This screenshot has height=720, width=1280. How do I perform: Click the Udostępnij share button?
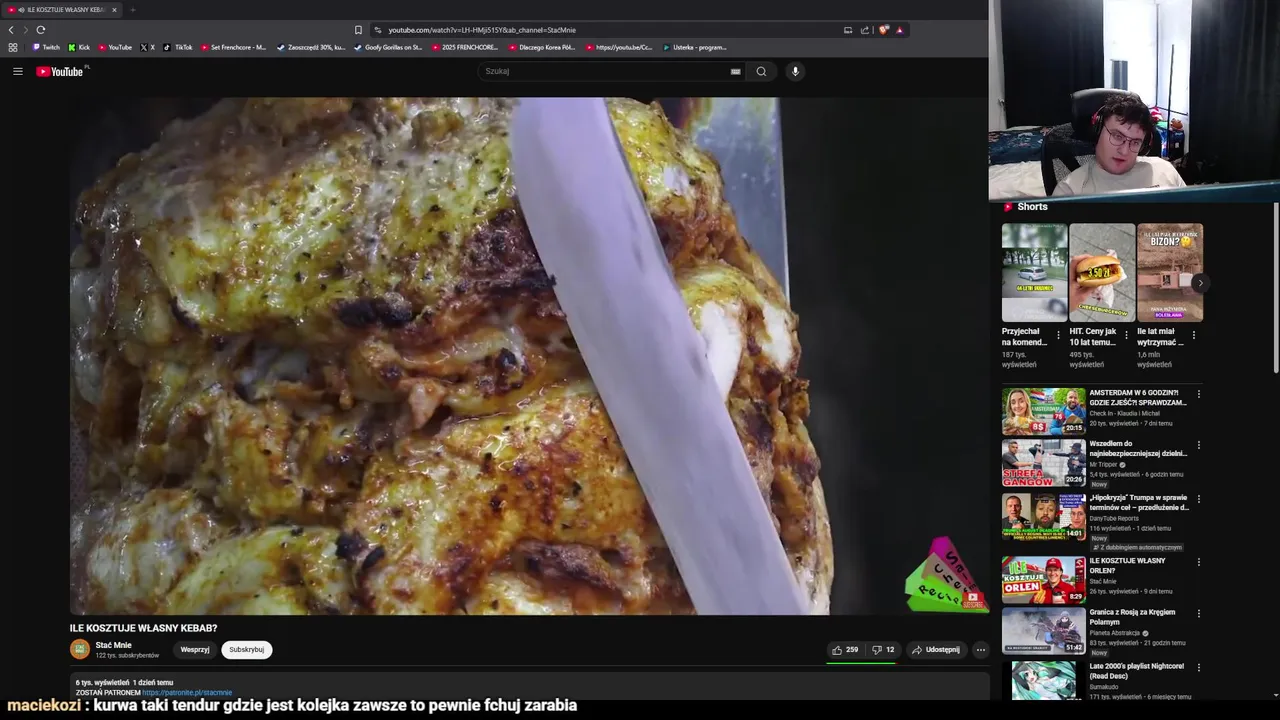936,650
